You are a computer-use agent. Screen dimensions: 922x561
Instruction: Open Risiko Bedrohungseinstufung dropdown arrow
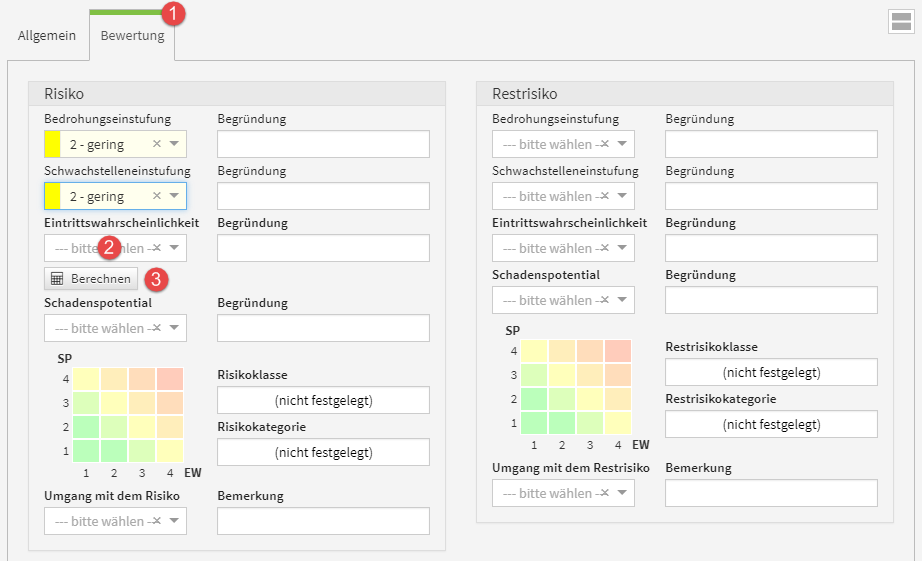click(x=174, y=144)
